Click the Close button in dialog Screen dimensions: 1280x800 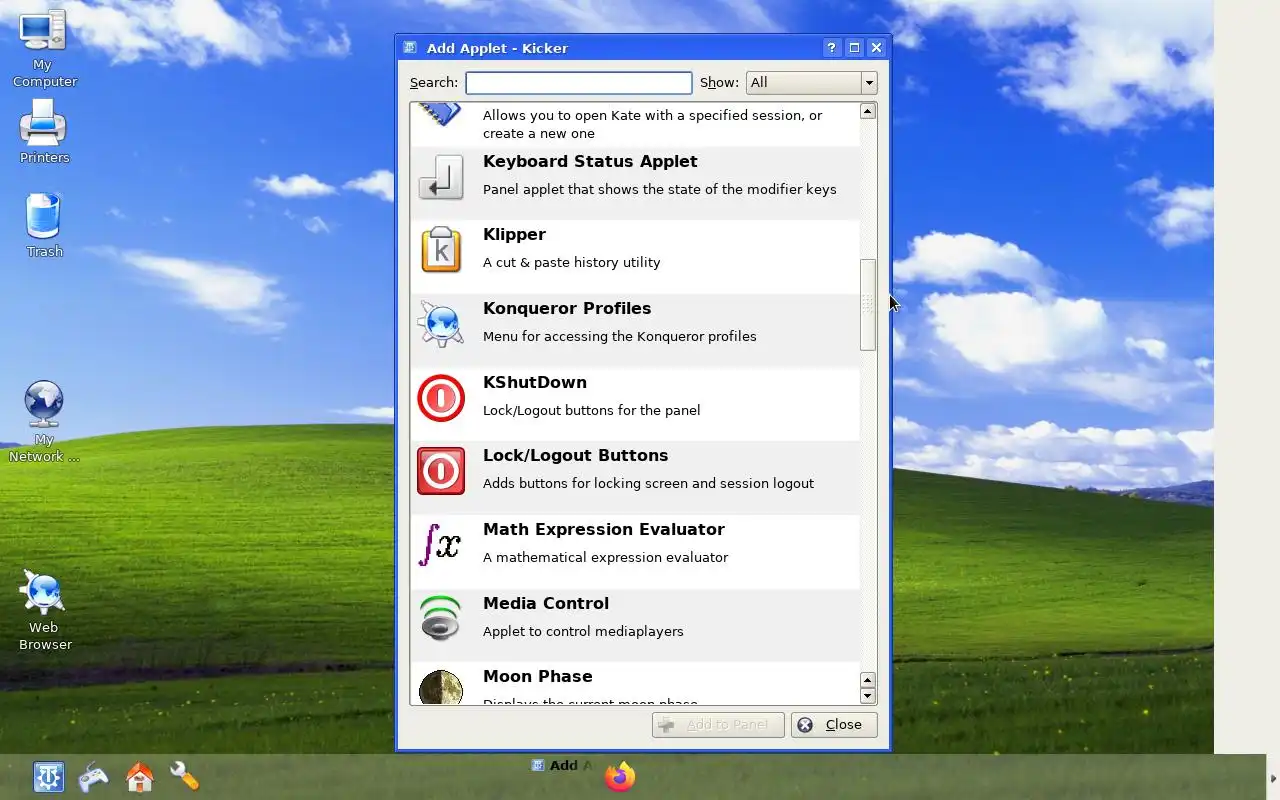tap(834, 724)
